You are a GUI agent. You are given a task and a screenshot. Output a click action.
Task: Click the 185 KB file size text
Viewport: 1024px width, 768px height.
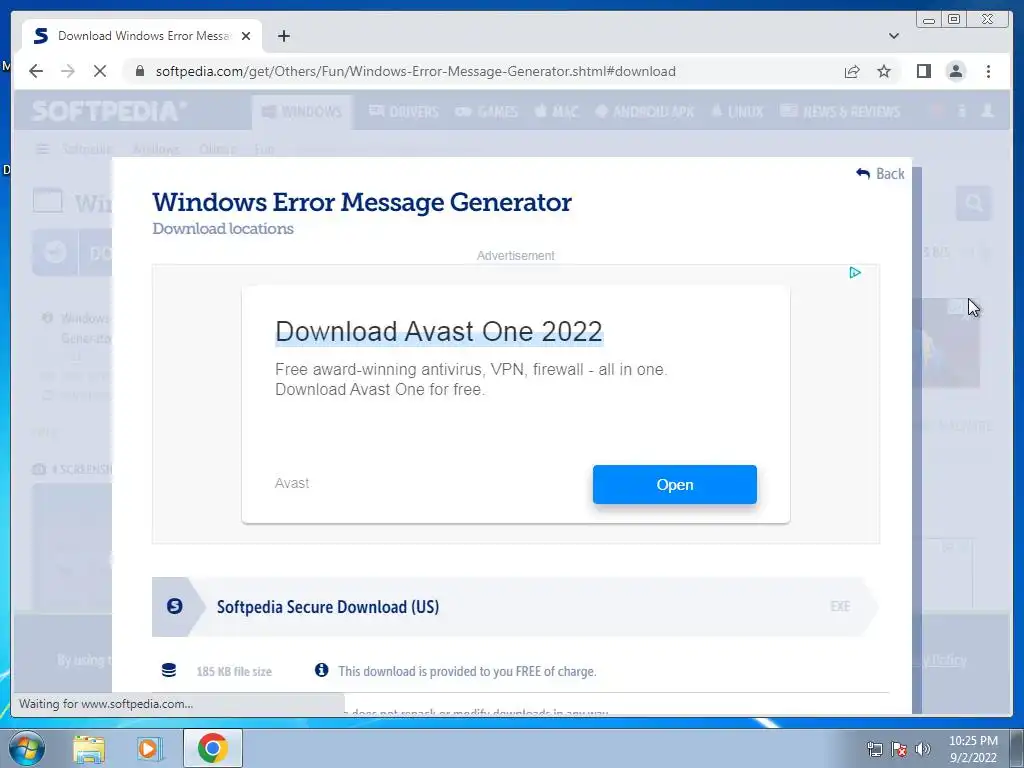coord(234,671)
